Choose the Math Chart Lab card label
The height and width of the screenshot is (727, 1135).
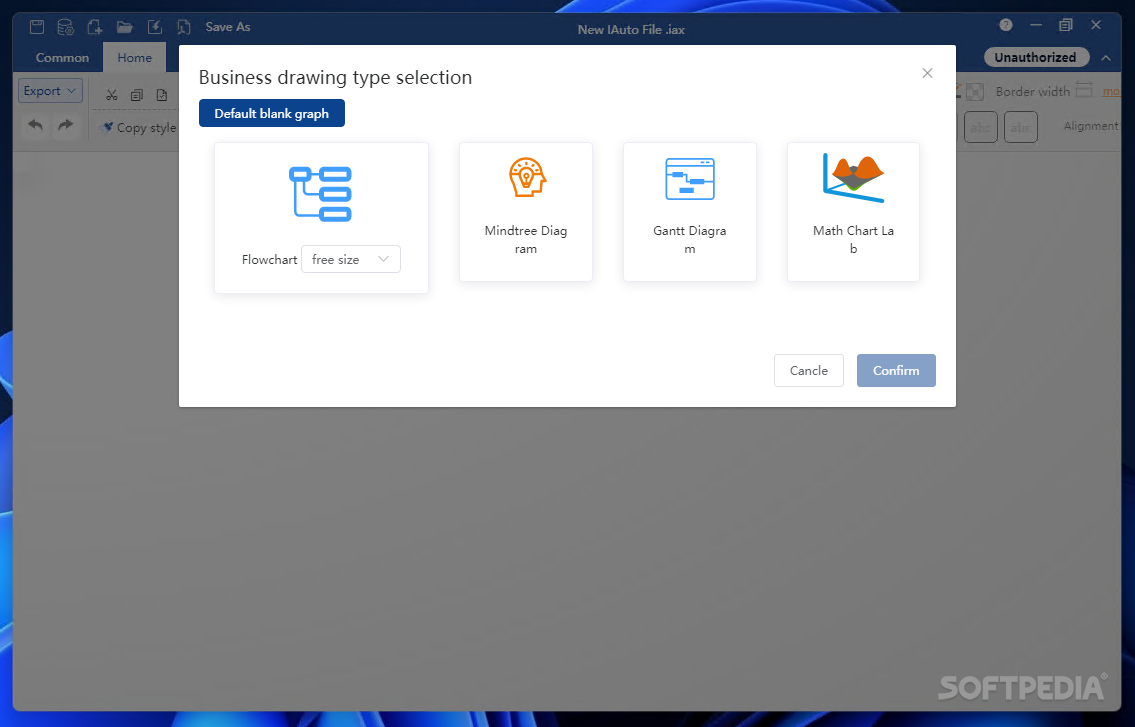[x=853, y=240]
